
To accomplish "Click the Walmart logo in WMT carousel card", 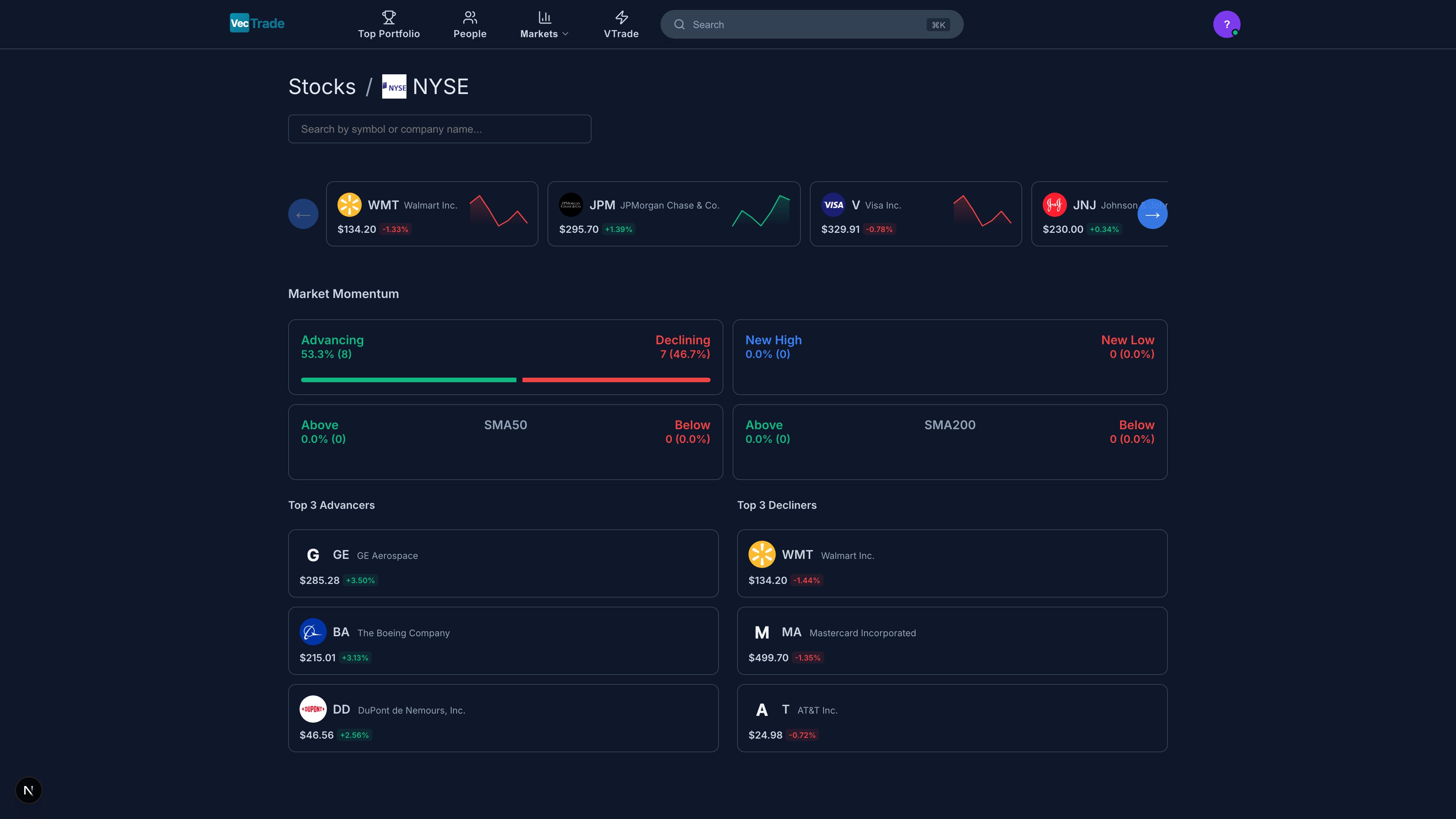I will point(349,205).
